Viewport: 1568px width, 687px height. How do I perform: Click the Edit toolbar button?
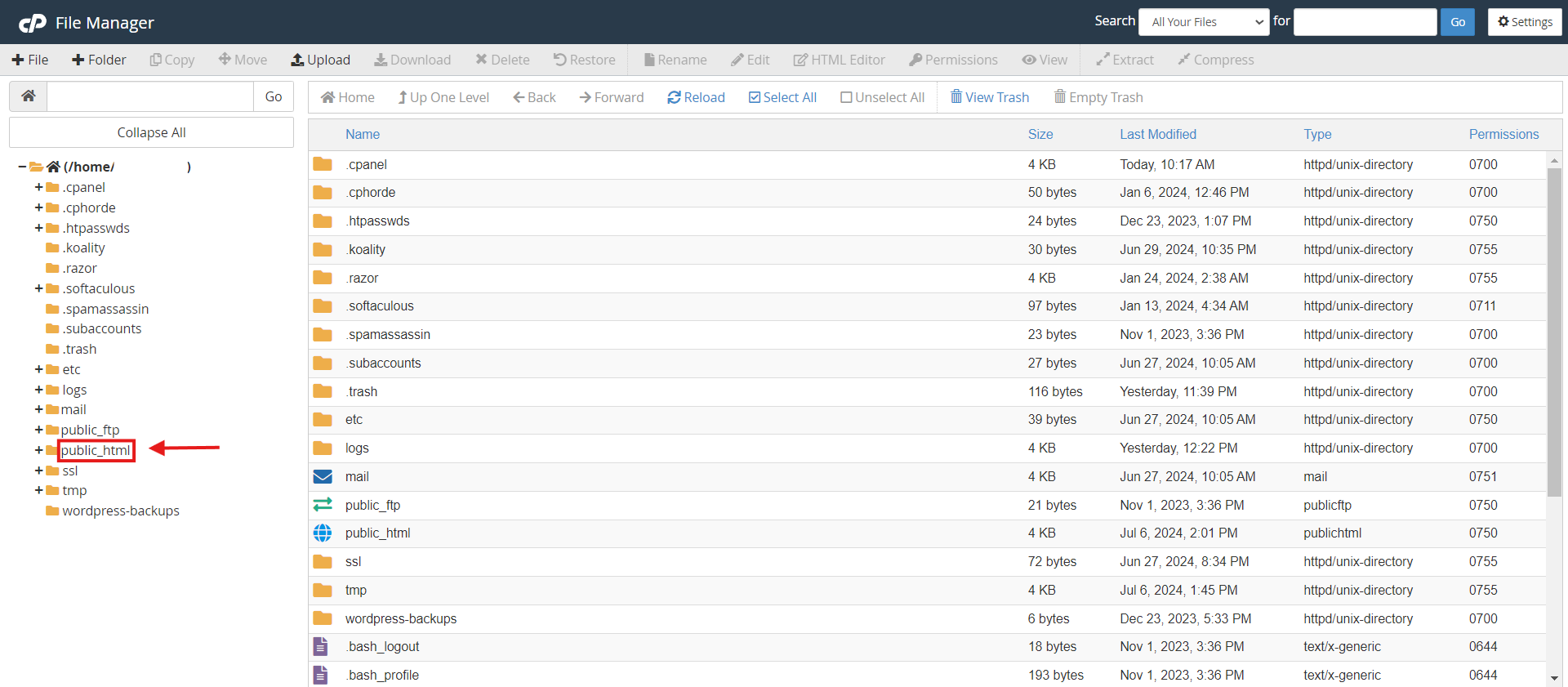point(751,60)
